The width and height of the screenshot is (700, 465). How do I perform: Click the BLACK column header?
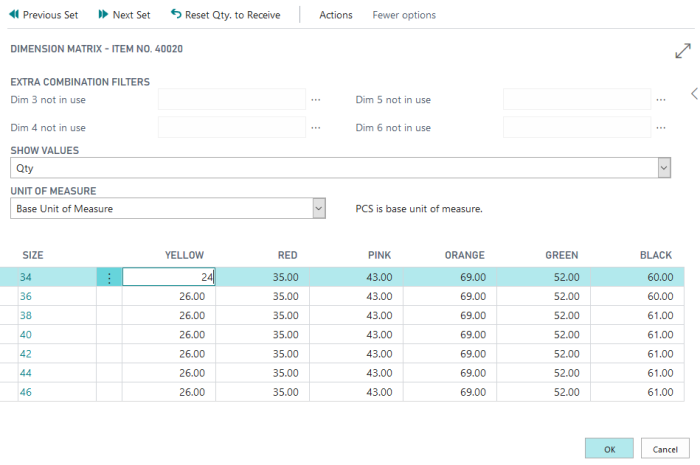655,255
